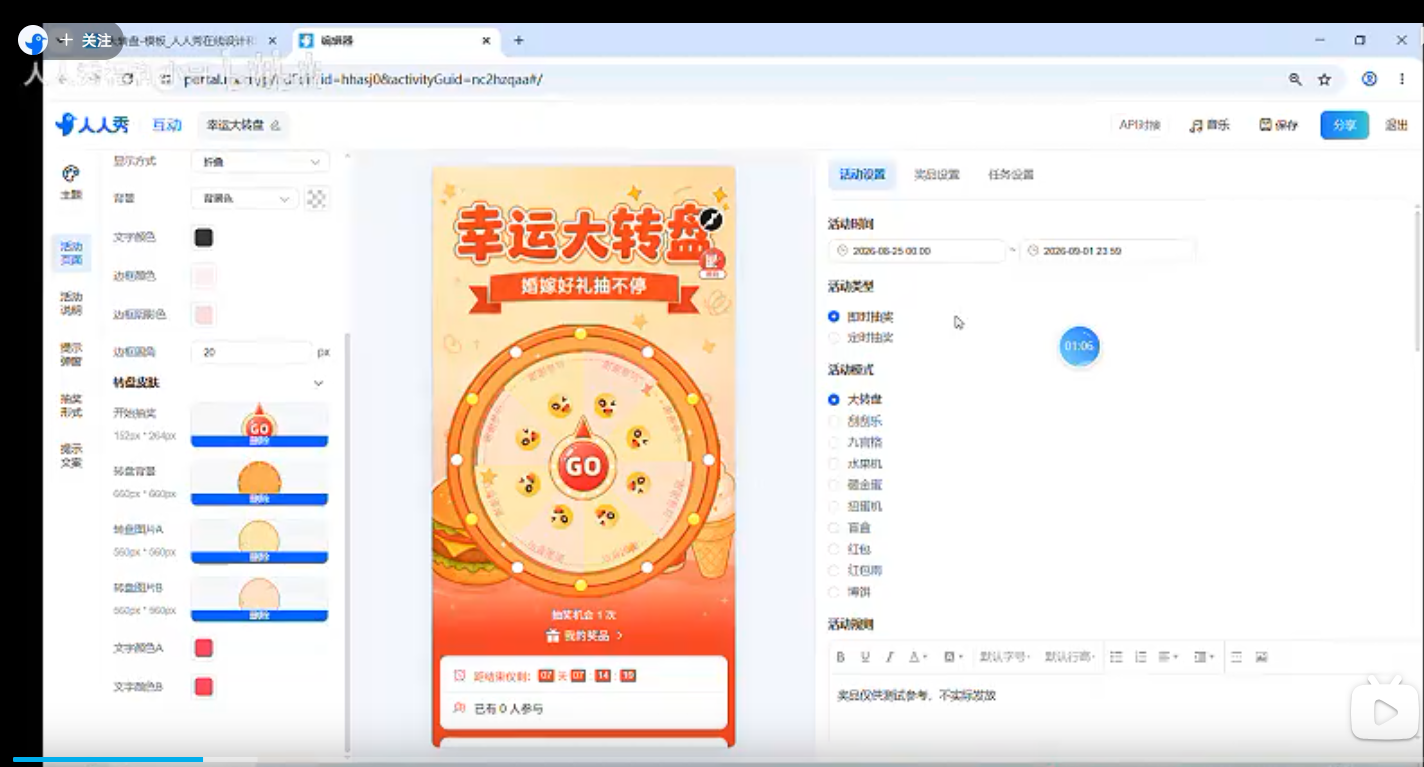Click the pencil edit icon on banner
This screenshot has width=1424, height=767.
pyautogui.click(x=711, y=221)
